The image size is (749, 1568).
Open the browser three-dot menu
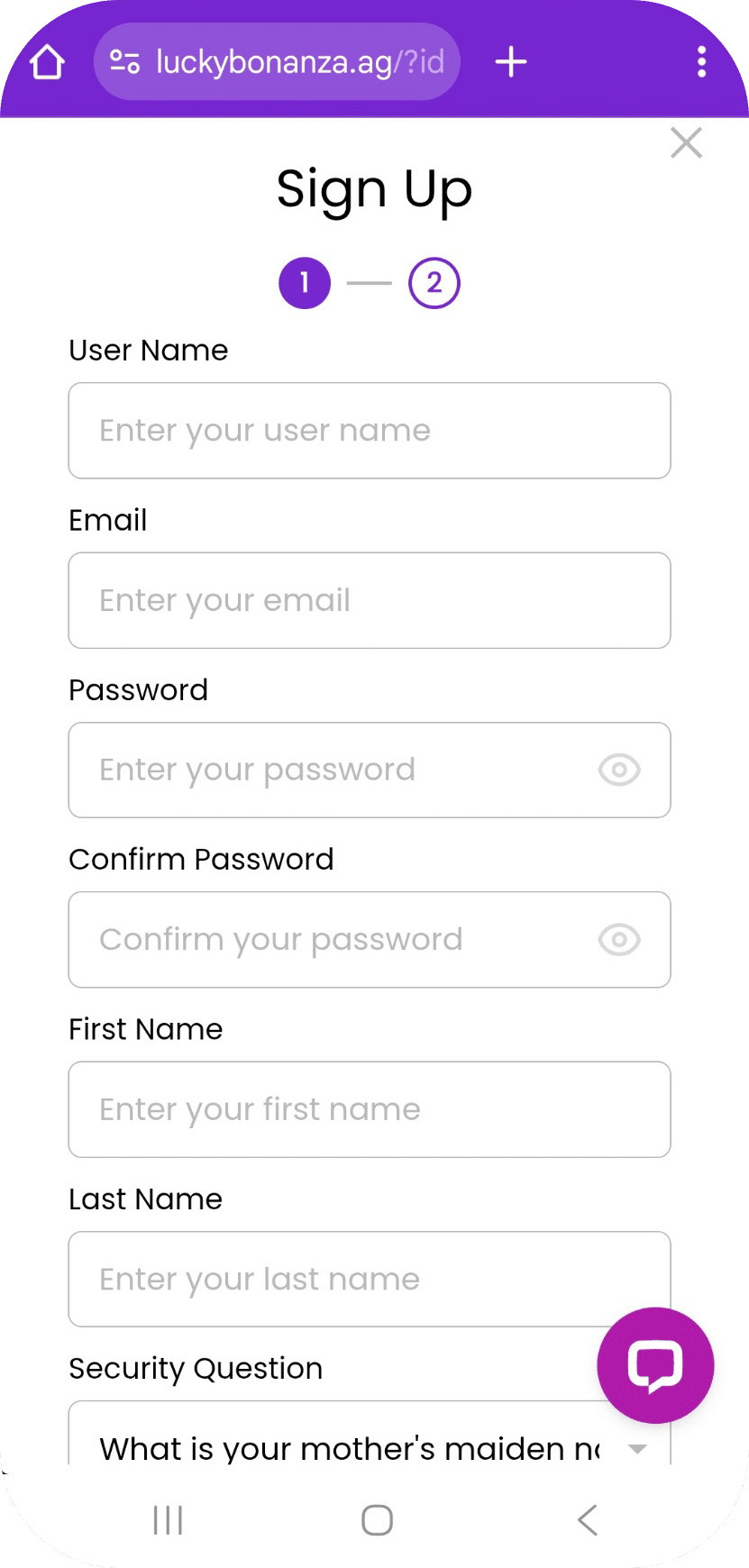pos(702,61)
